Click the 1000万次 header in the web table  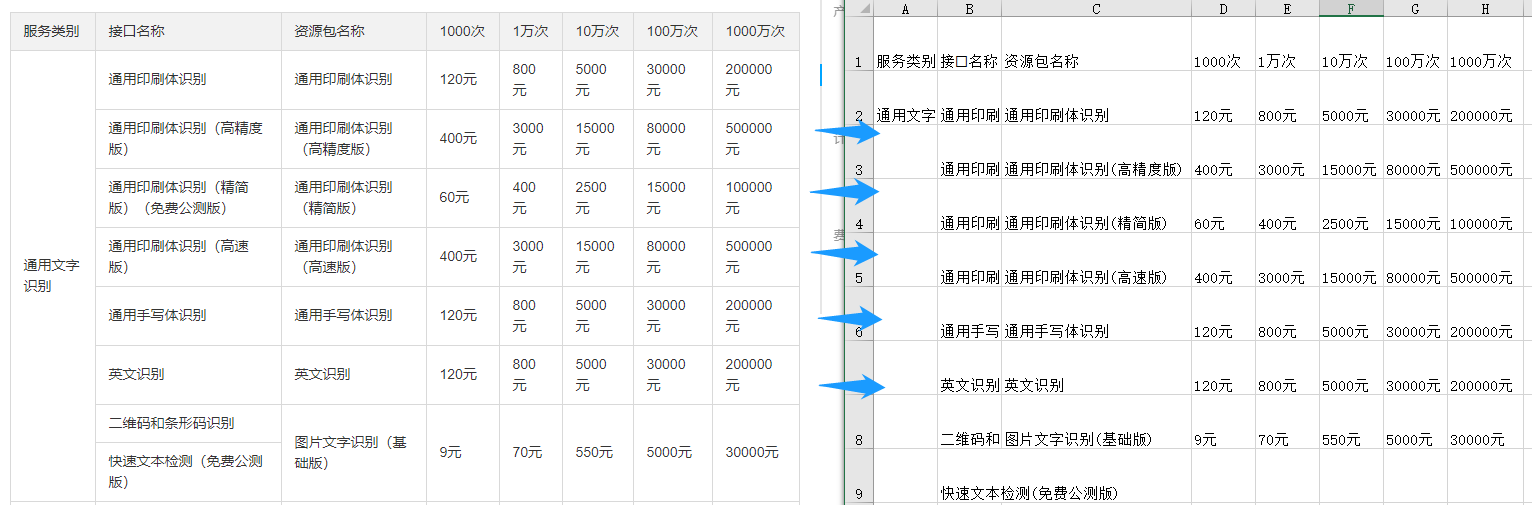(x=755, y=31)
